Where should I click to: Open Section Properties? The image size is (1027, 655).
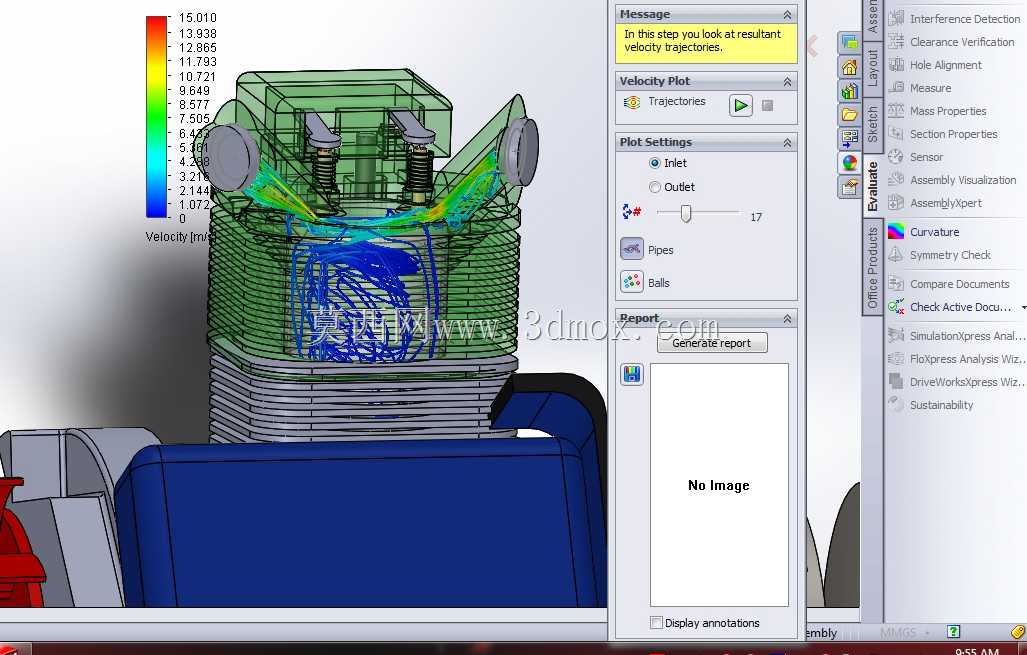coord(943,134)
